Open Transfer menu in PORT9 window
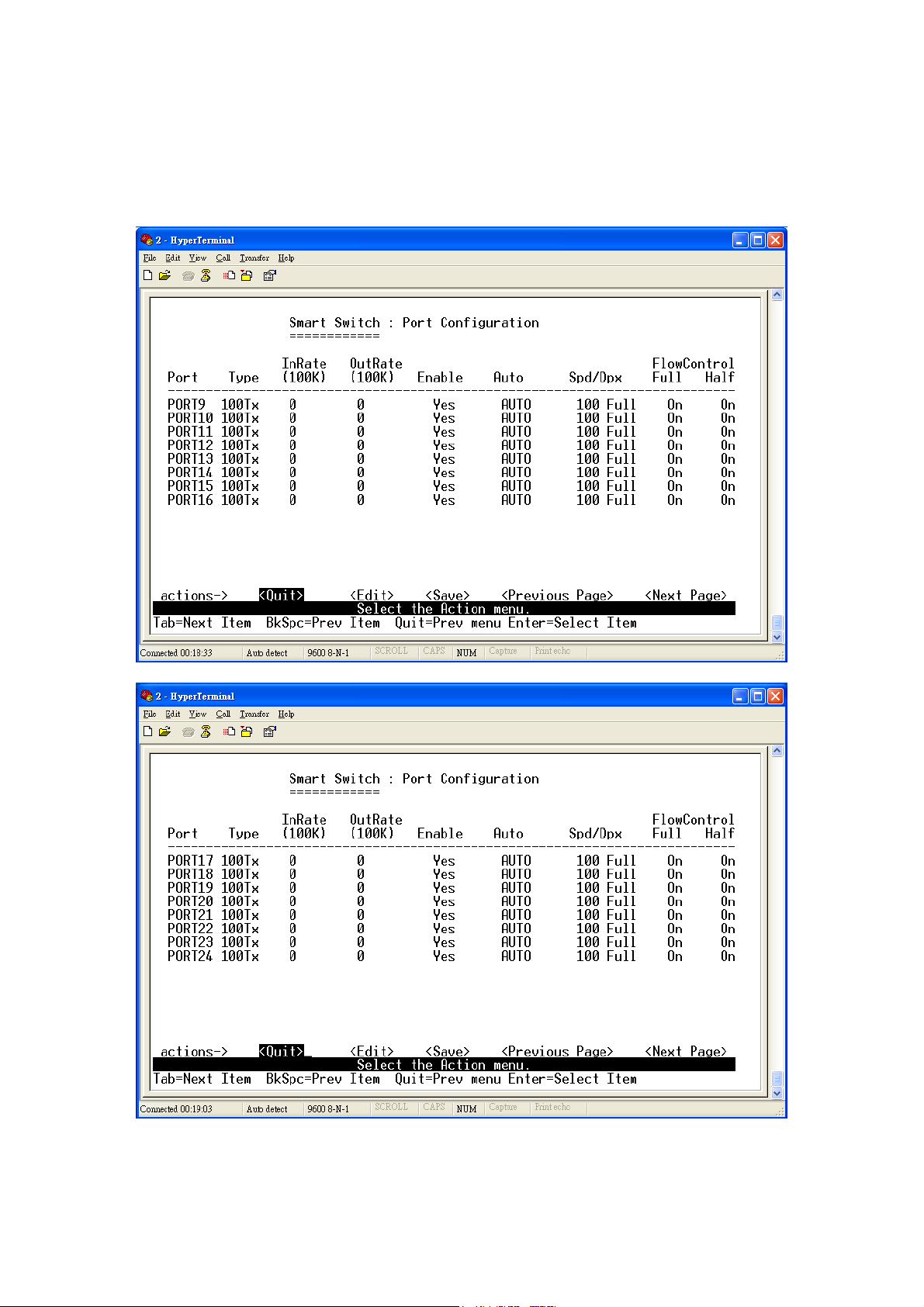Screen dimensions: 924x1307 pos(254,258)
